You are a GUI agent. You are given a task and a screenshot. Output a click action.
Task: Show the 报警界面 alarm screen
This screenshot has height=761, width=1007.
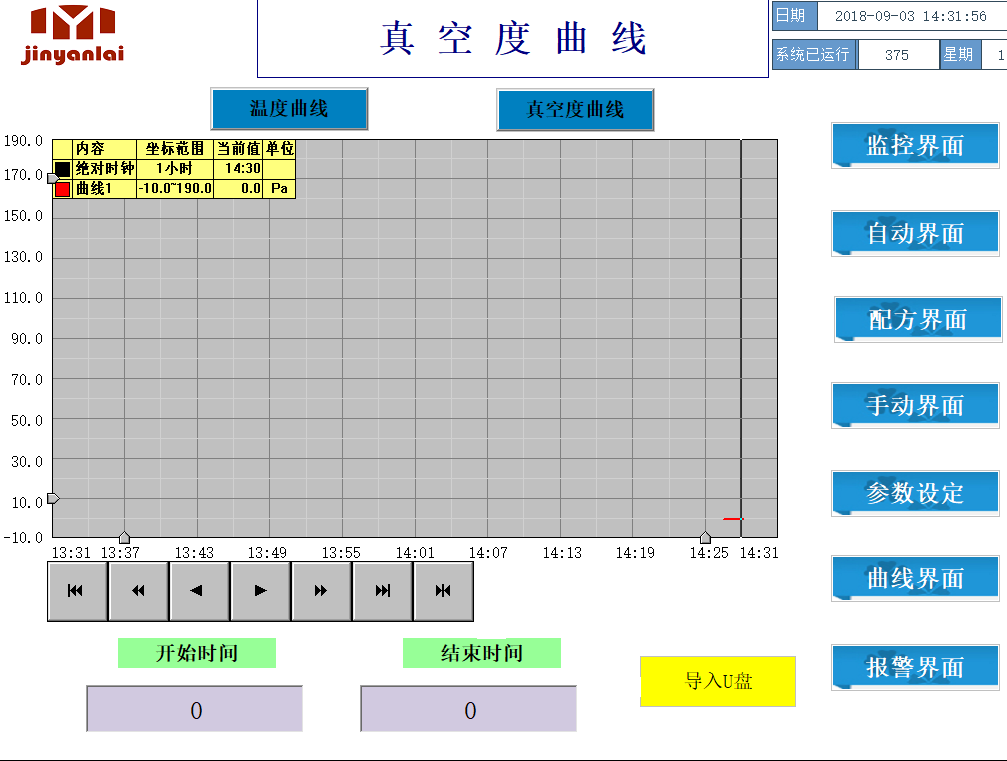915,667
